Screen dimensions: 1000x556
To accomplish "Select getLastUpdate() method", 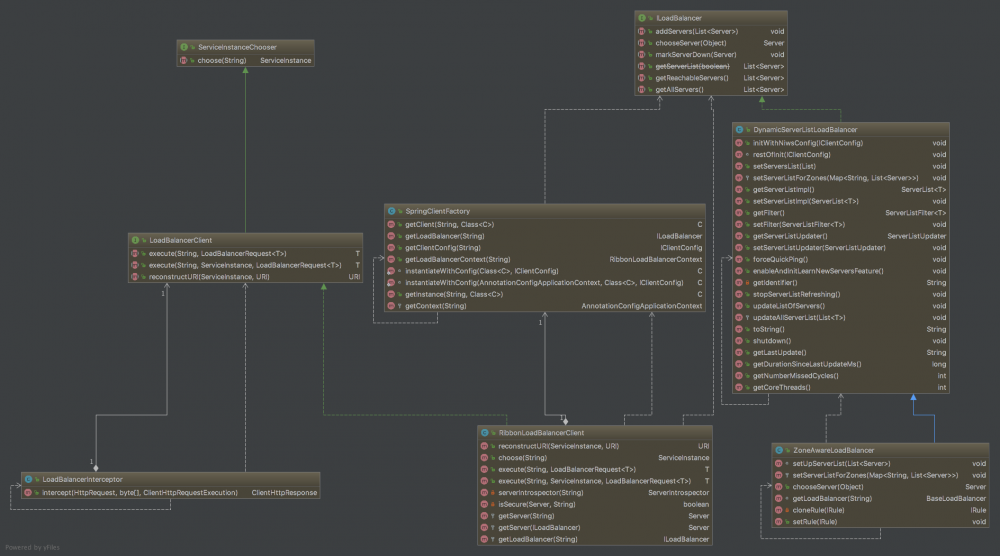I will pyautogui.click(x=841, y=353).
